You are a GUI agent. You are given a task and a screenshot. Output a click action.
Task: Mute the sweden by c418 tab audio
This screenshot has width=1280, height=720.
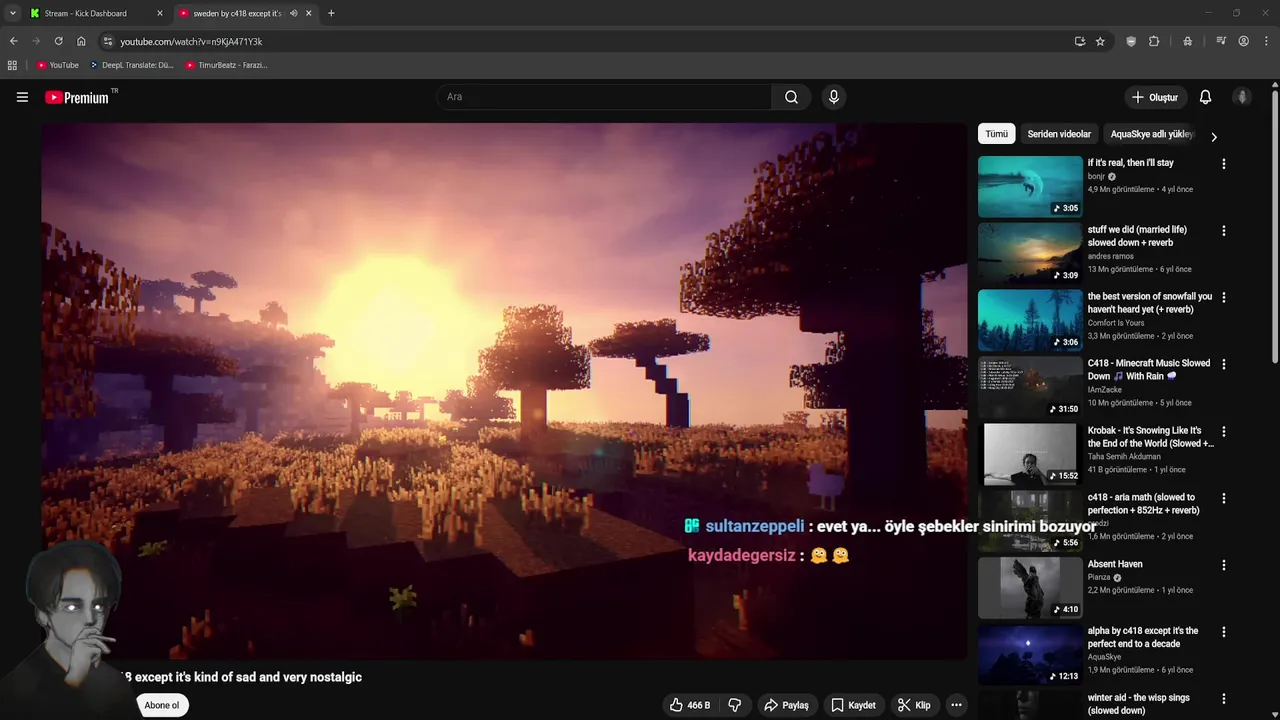[293, 13]
